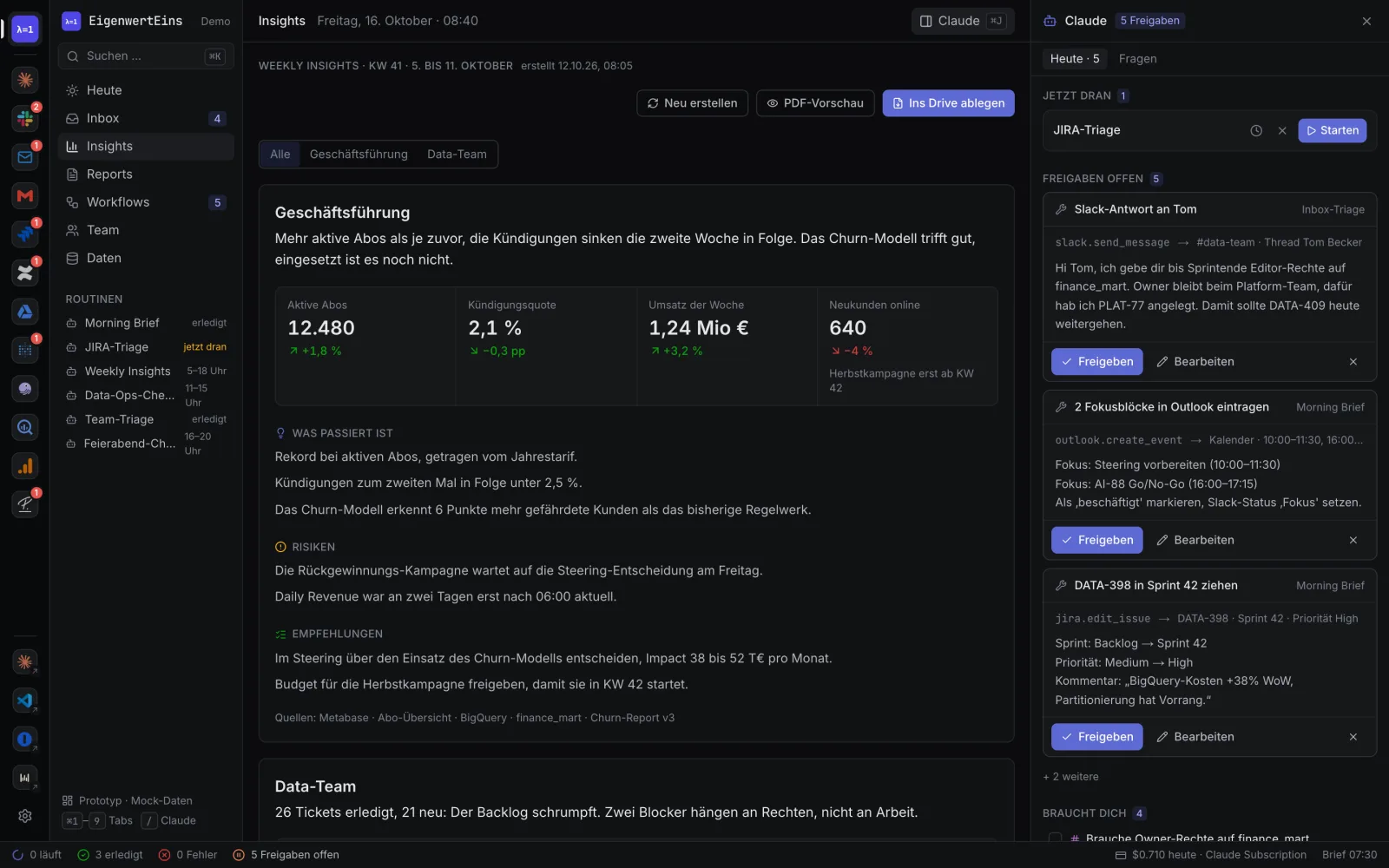This screenshot has width=1389, height=868.
Task: Click Ins Drive ablegen
Action: pos(948,103)
